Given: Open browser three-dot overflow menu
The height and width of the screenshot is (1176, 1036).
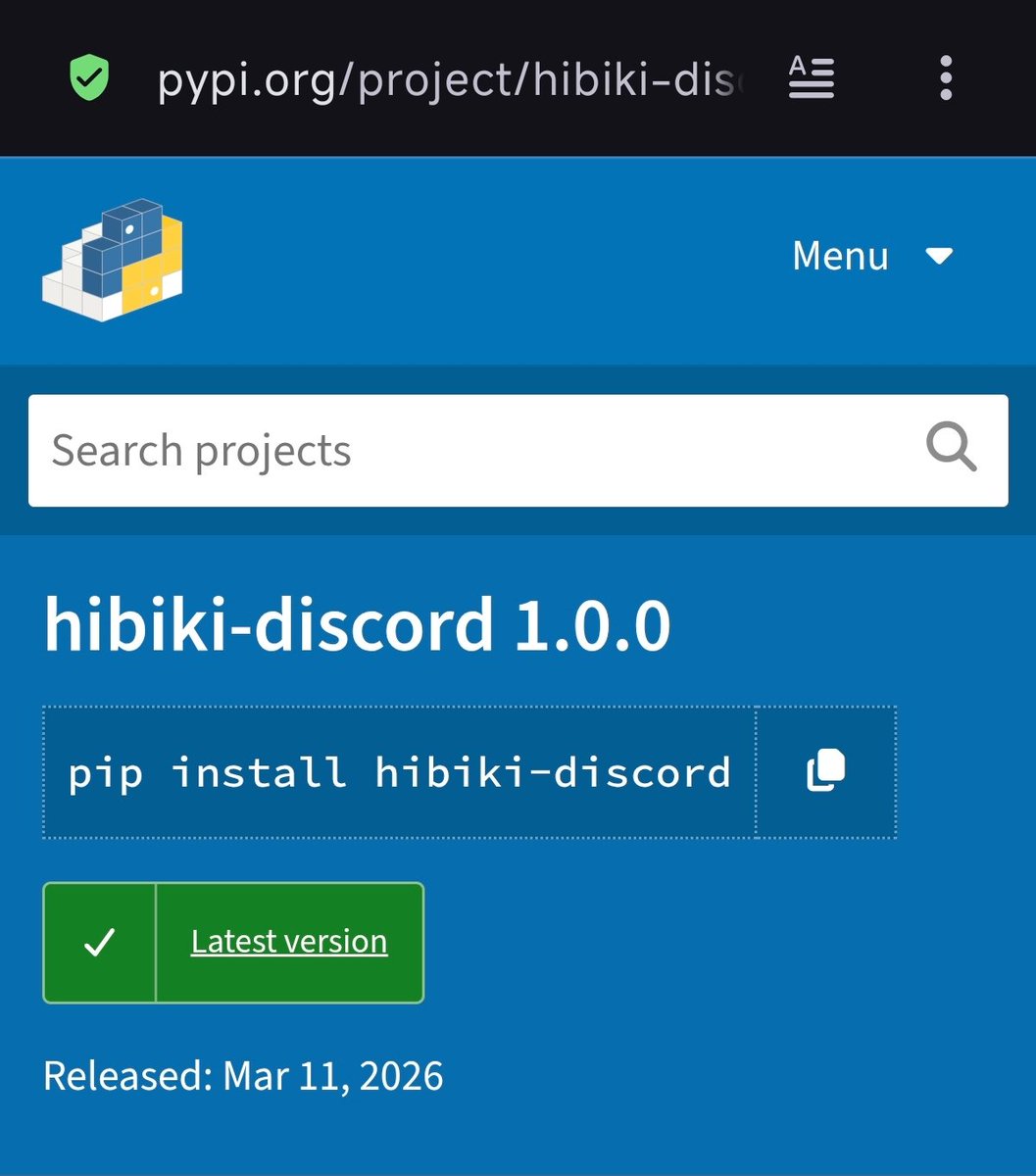Looking at the screenshot, I should pos(945,77).
